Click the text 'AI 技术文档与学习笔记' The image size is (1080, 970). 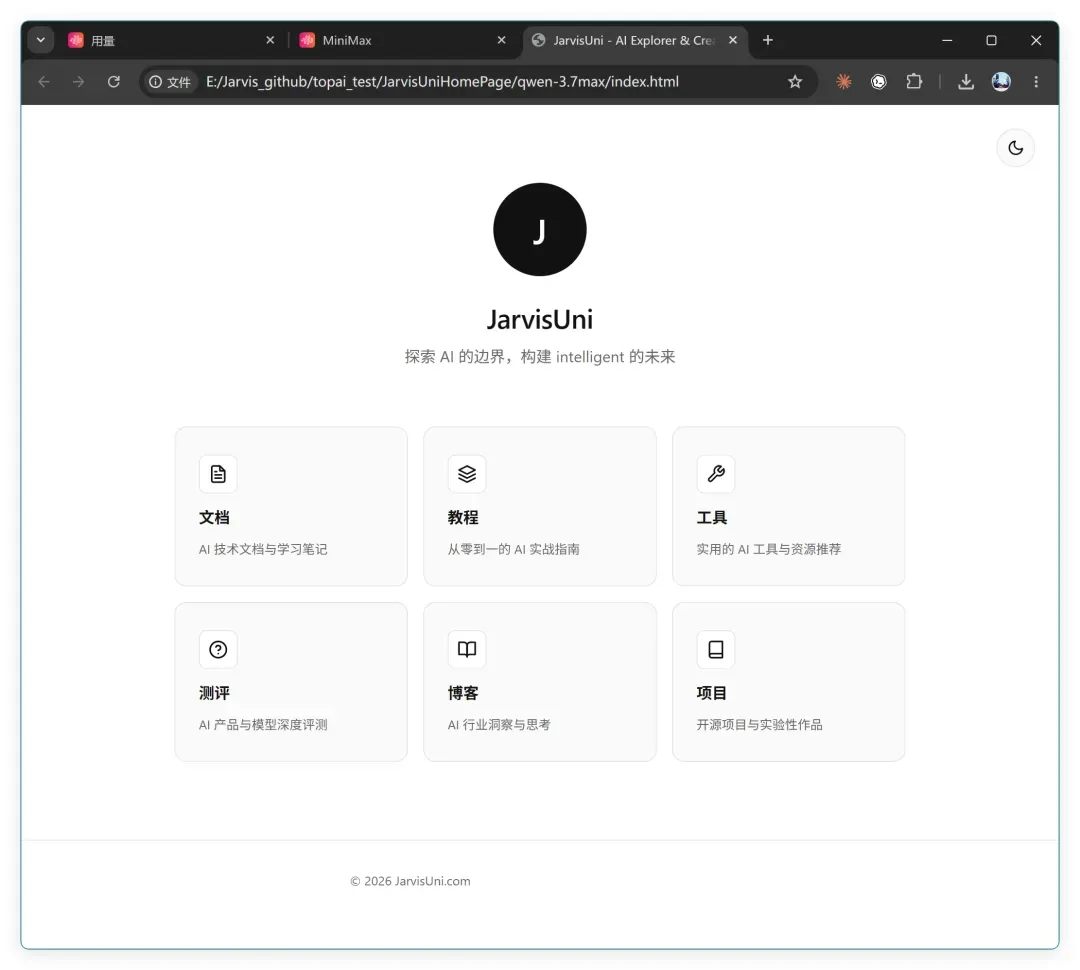(263, 549)
